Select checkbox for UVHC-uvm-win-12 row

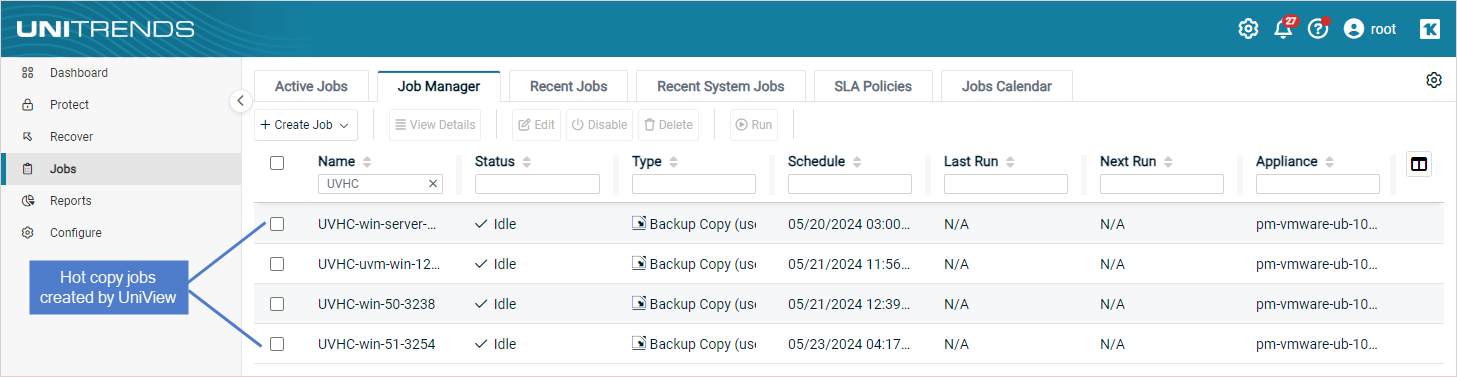[x=277, y=264]
